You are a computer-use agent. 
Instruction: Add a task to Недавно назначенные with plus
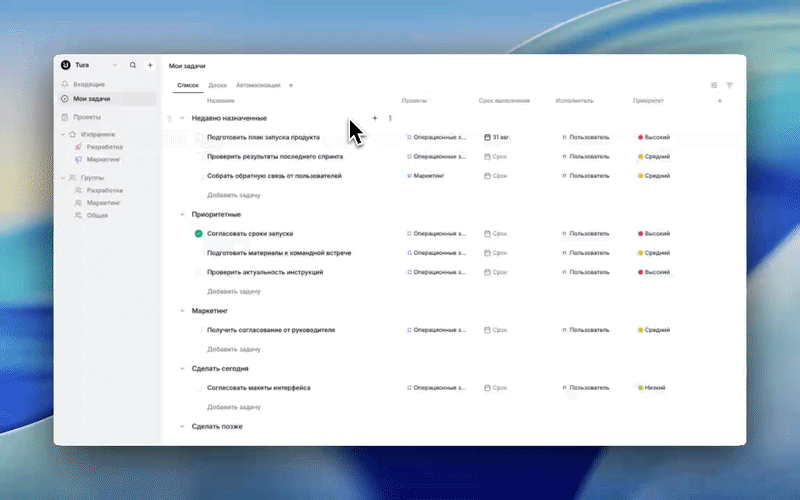(374, 118)
